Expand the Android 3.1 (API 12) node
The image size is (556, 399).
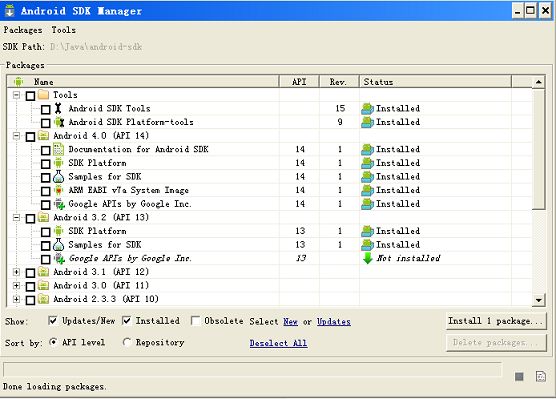click(x=16, y=272)
